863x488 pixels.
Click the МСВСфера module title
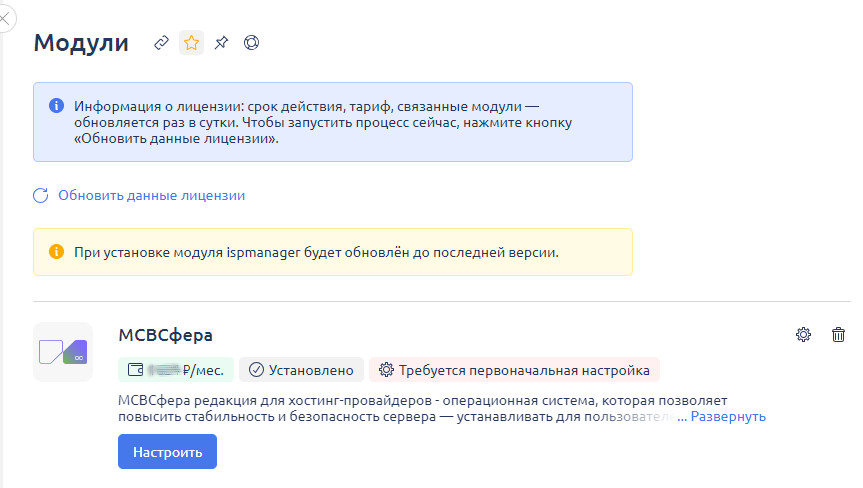(x=166, y=335)
